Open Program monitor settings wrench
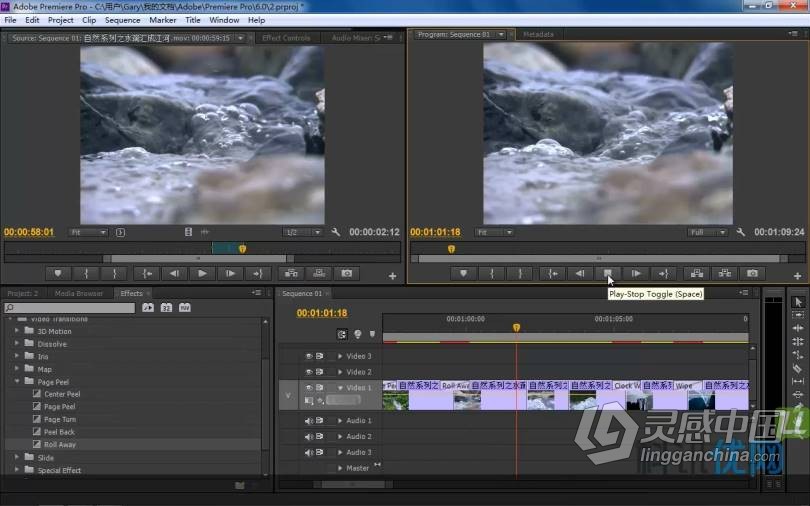810x506 pixels. tap(741, 232)
